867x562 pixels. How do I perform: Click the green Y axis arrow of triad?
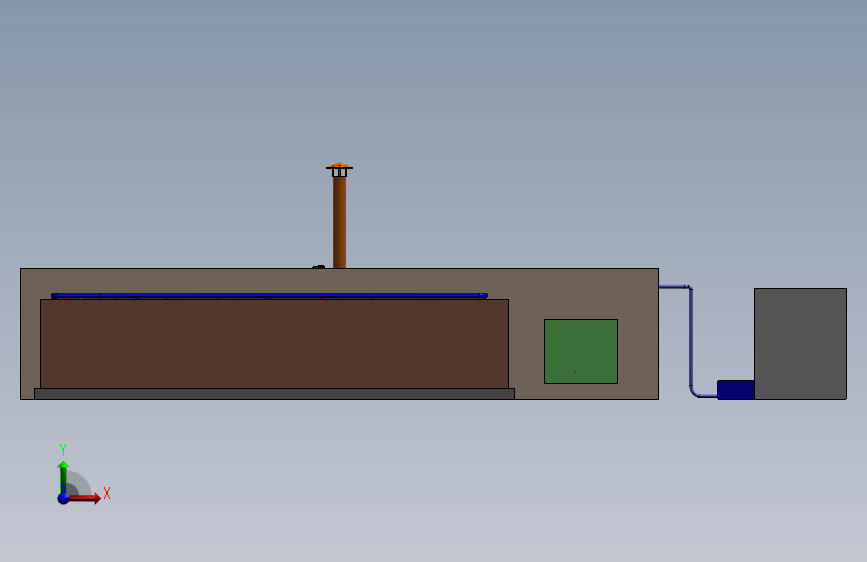point(64,476)
